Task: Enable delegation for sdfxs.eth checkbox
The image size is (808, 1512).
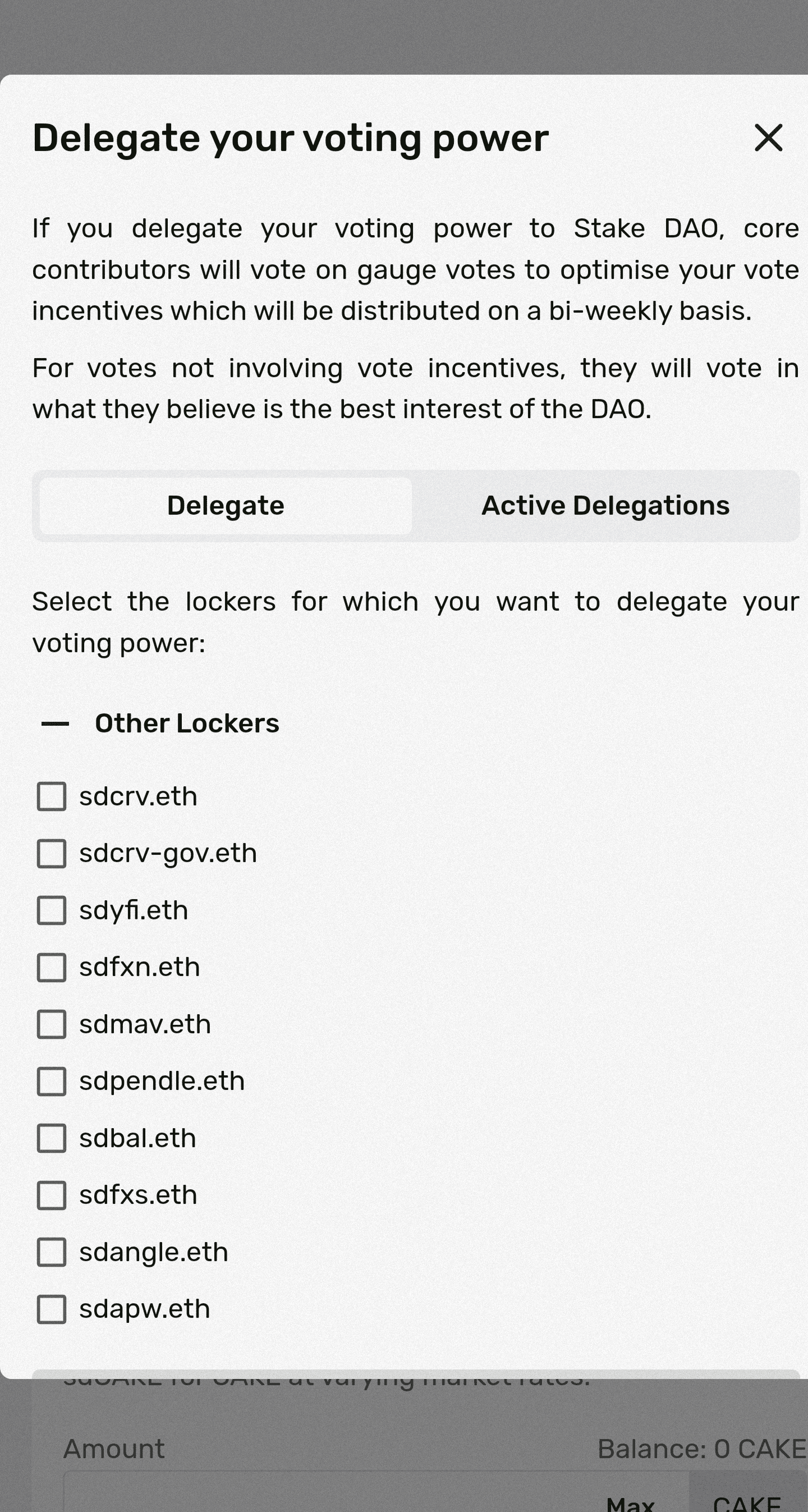Action: pos(52,1195)
